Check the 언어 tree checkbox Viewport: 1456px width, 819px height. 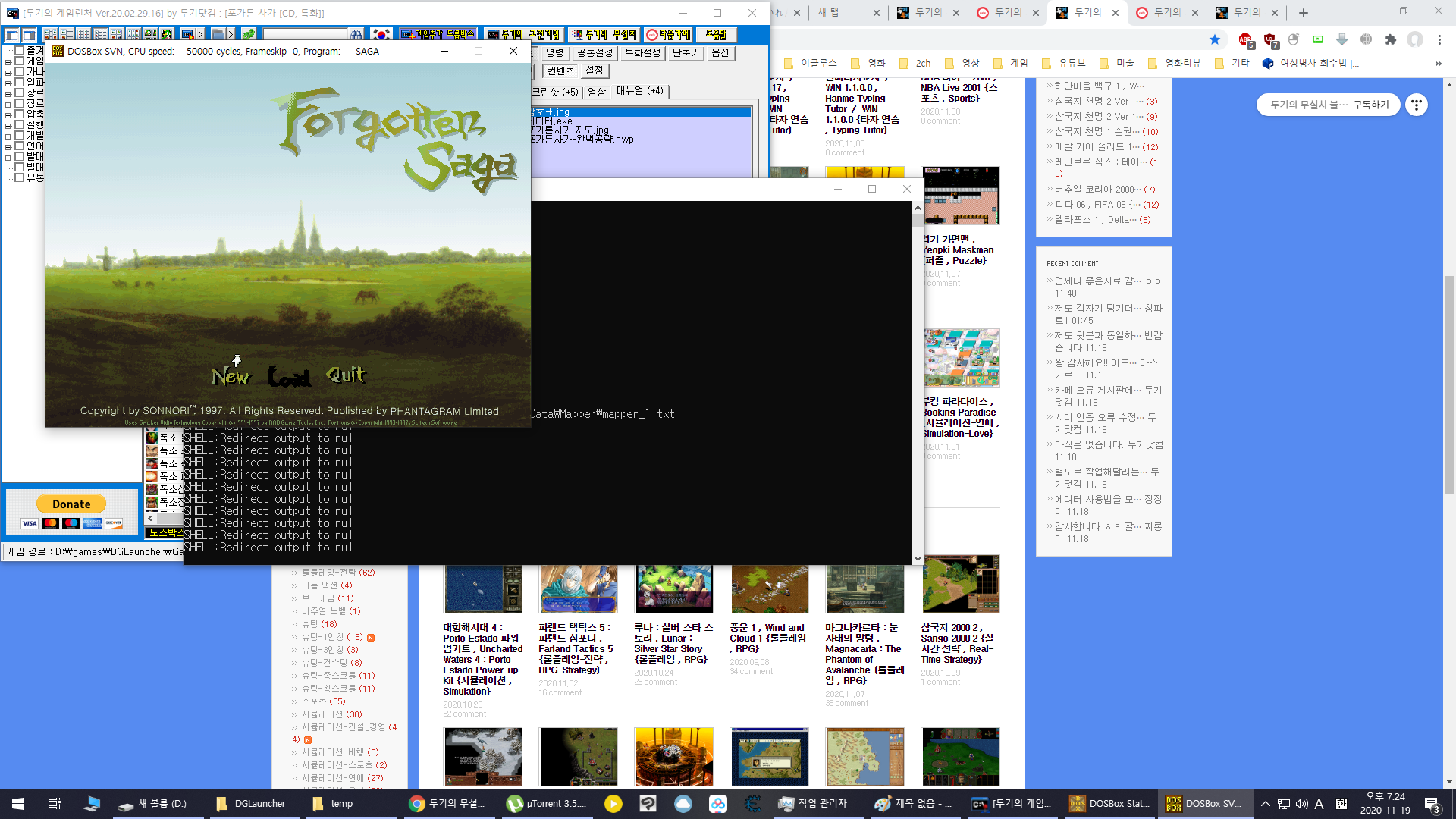point(20,146)
